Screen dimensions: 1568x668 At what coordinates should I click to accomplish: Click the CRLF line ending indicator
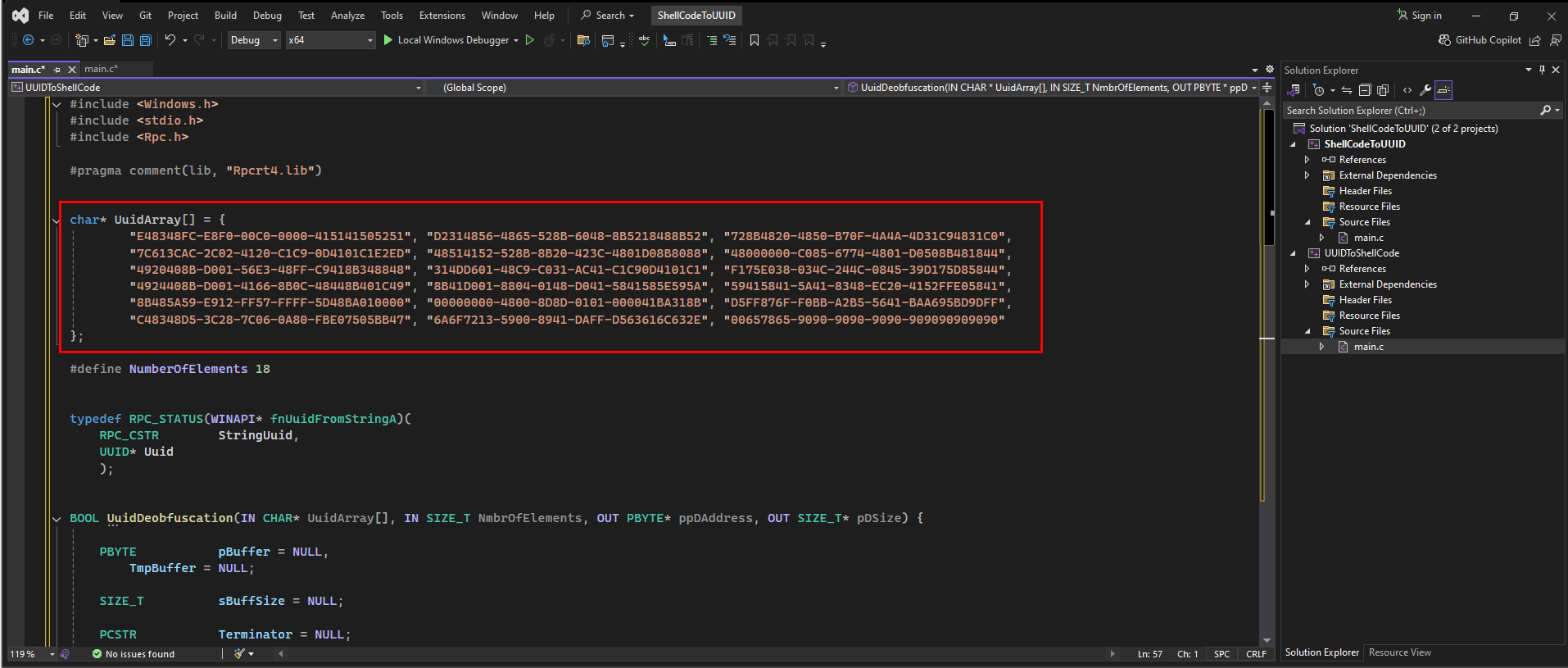(1256, 654)
